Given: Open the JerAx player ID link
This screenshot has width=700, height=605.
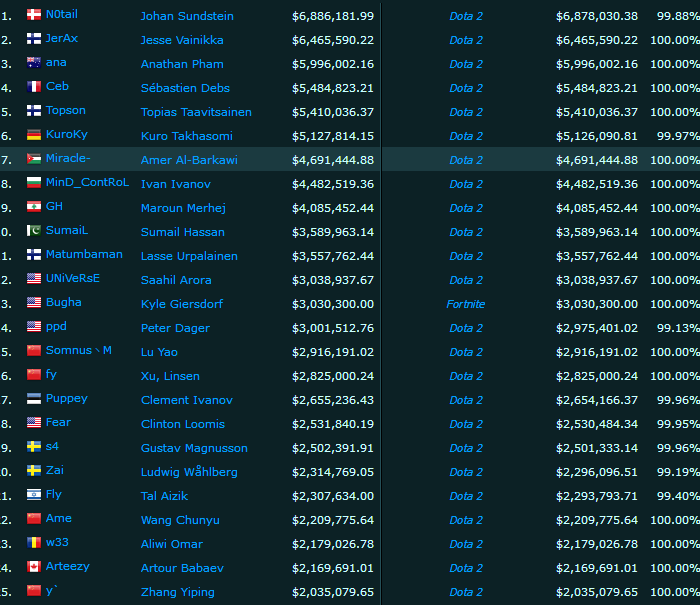Looking at the screenshot, I should pos(64,39).
